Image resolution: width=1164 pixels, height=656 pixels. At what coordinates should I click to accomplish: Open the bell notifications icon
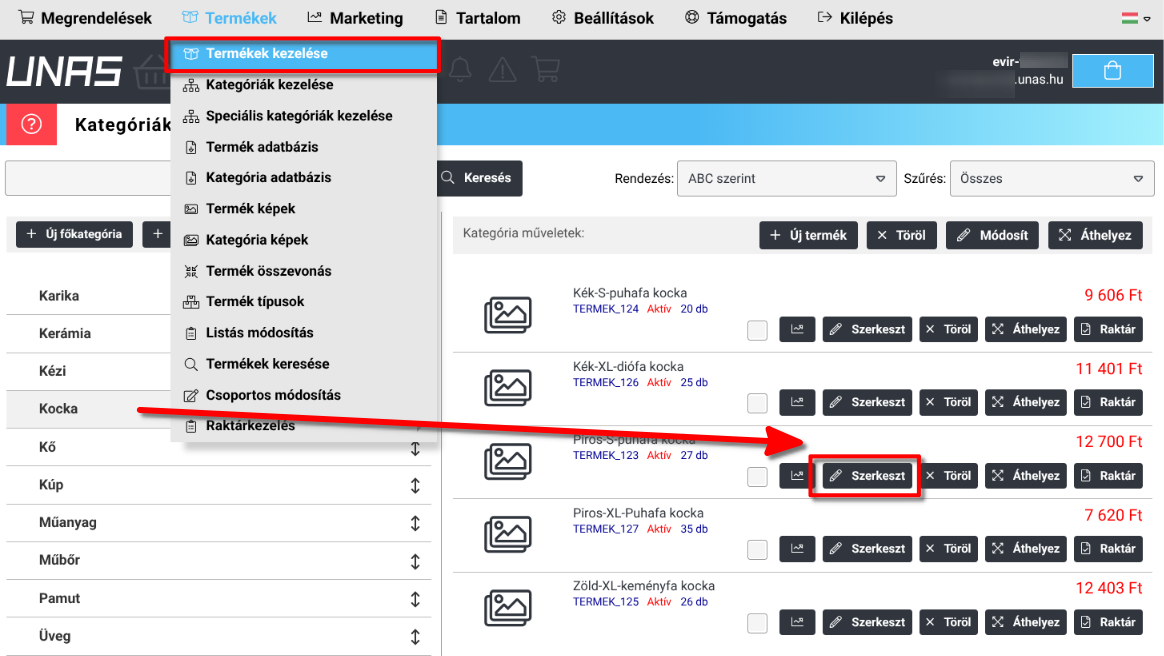click(x=460, y=70)
